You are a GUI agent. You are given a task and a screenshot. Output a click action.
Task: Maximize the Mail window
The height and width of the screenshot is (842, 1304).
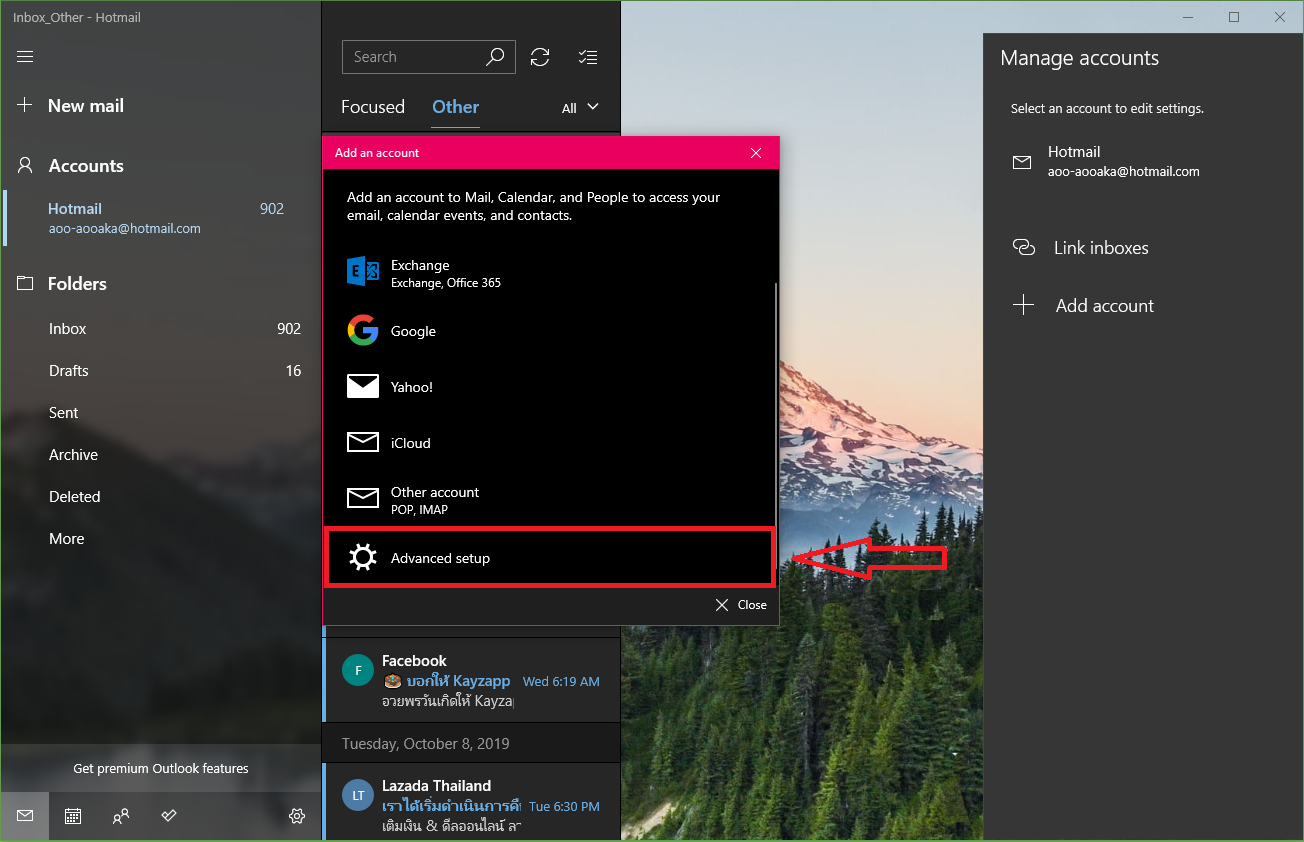click(x=1234, y=17)
